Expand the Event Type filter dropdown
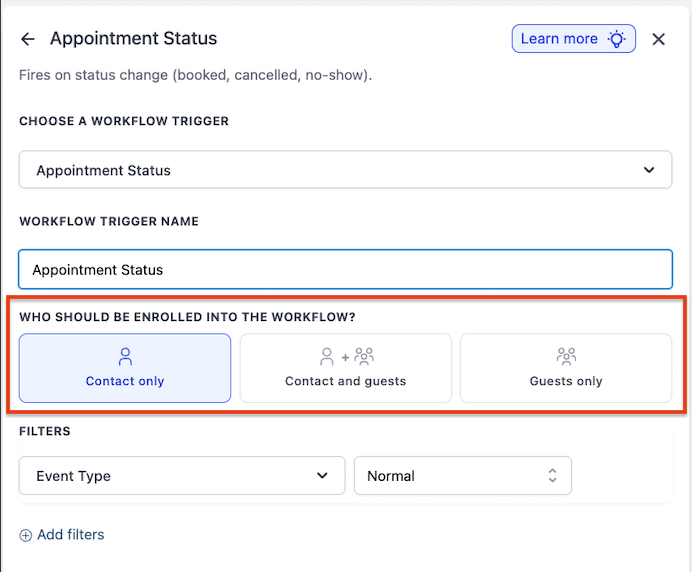This screenshot has height=572, width=692. (x=181, y=476)
